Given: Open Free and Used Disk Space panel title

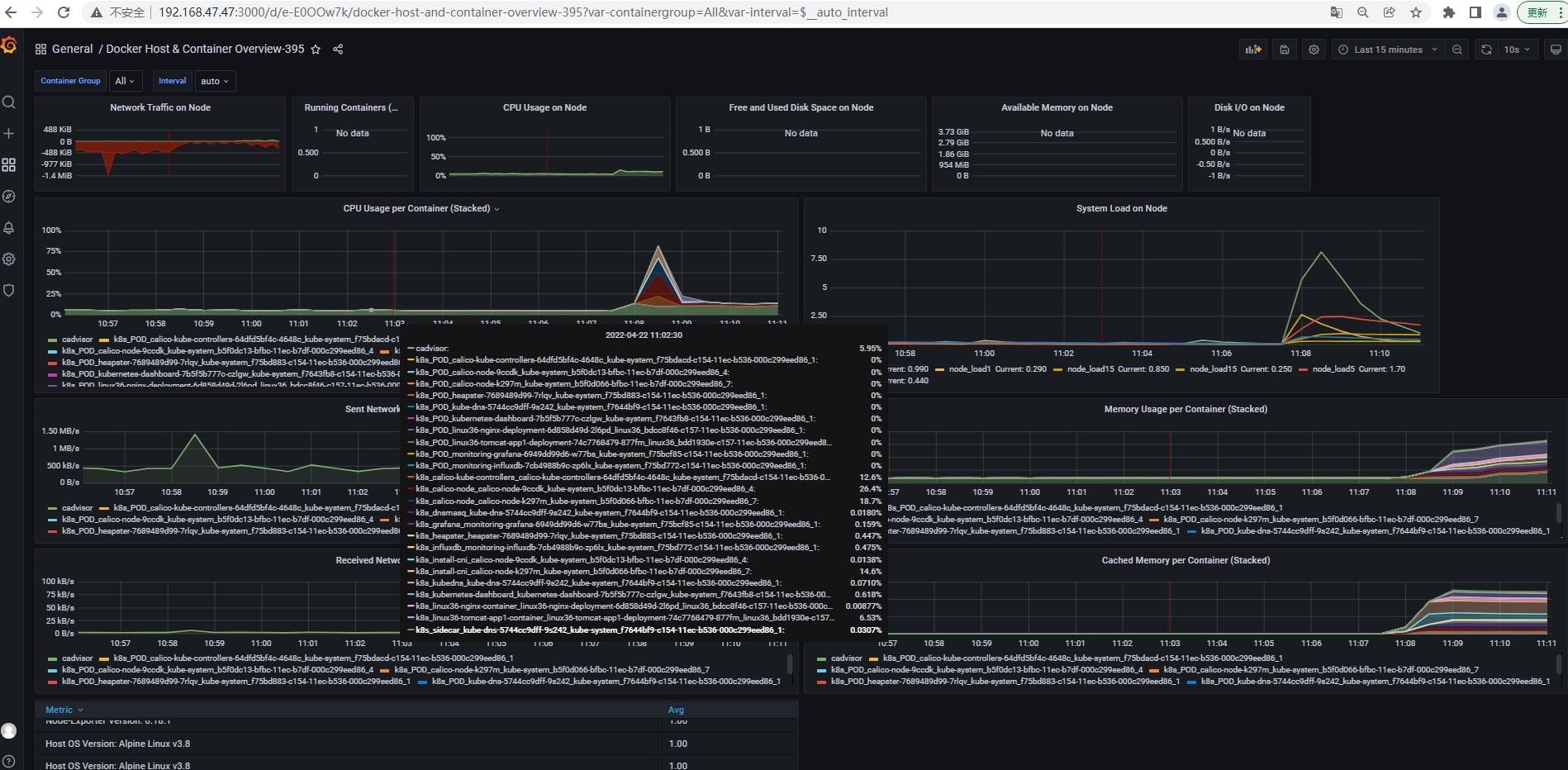Looking at the screenshot, I should (801, 108).
